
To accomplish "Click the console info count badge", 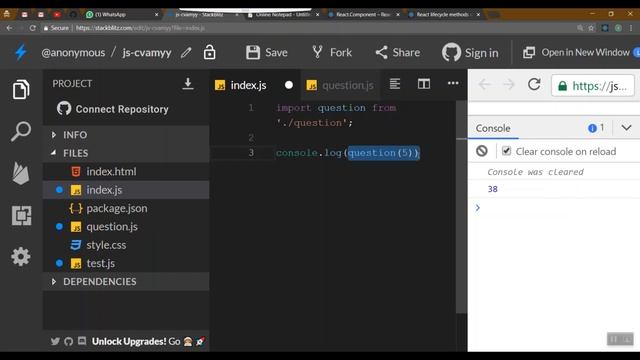I will pos(596,128).
